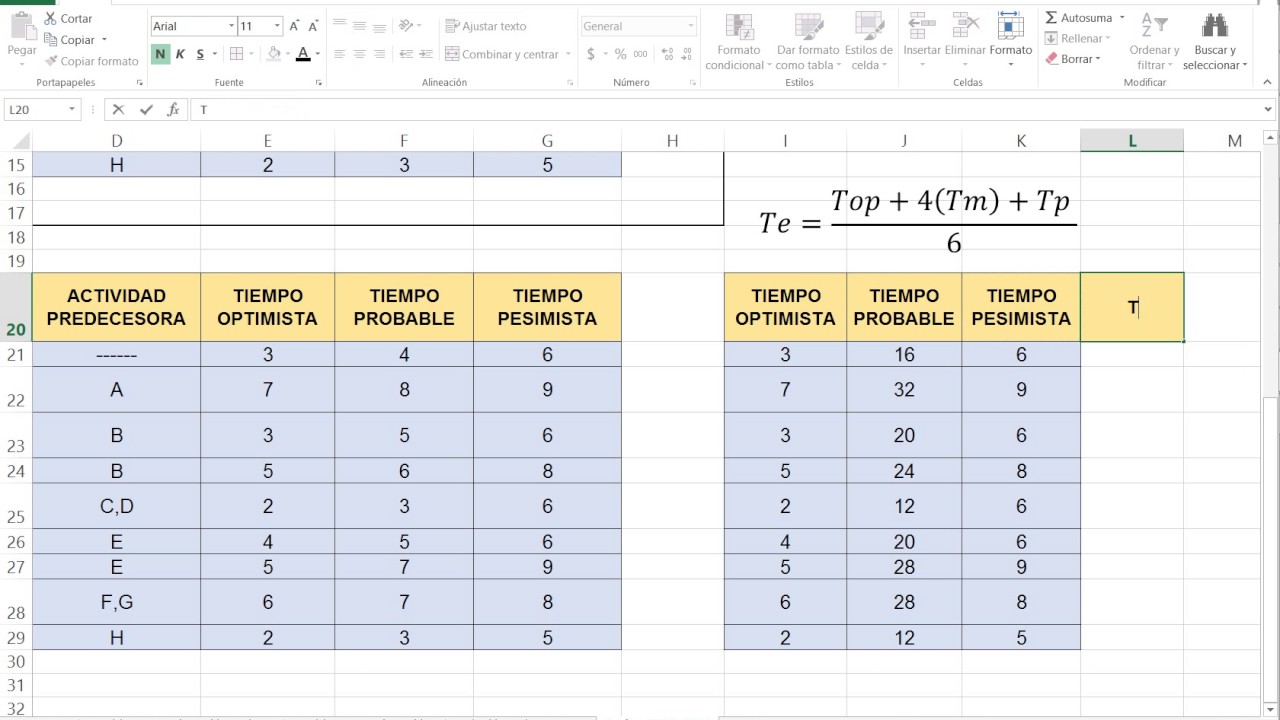Click Ajustar texto button
The height and width of the screenshot is (720, 1280).
[x=486, y=26]
